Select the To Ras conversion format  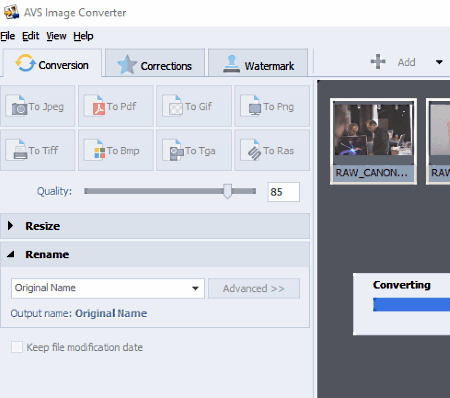272,150
